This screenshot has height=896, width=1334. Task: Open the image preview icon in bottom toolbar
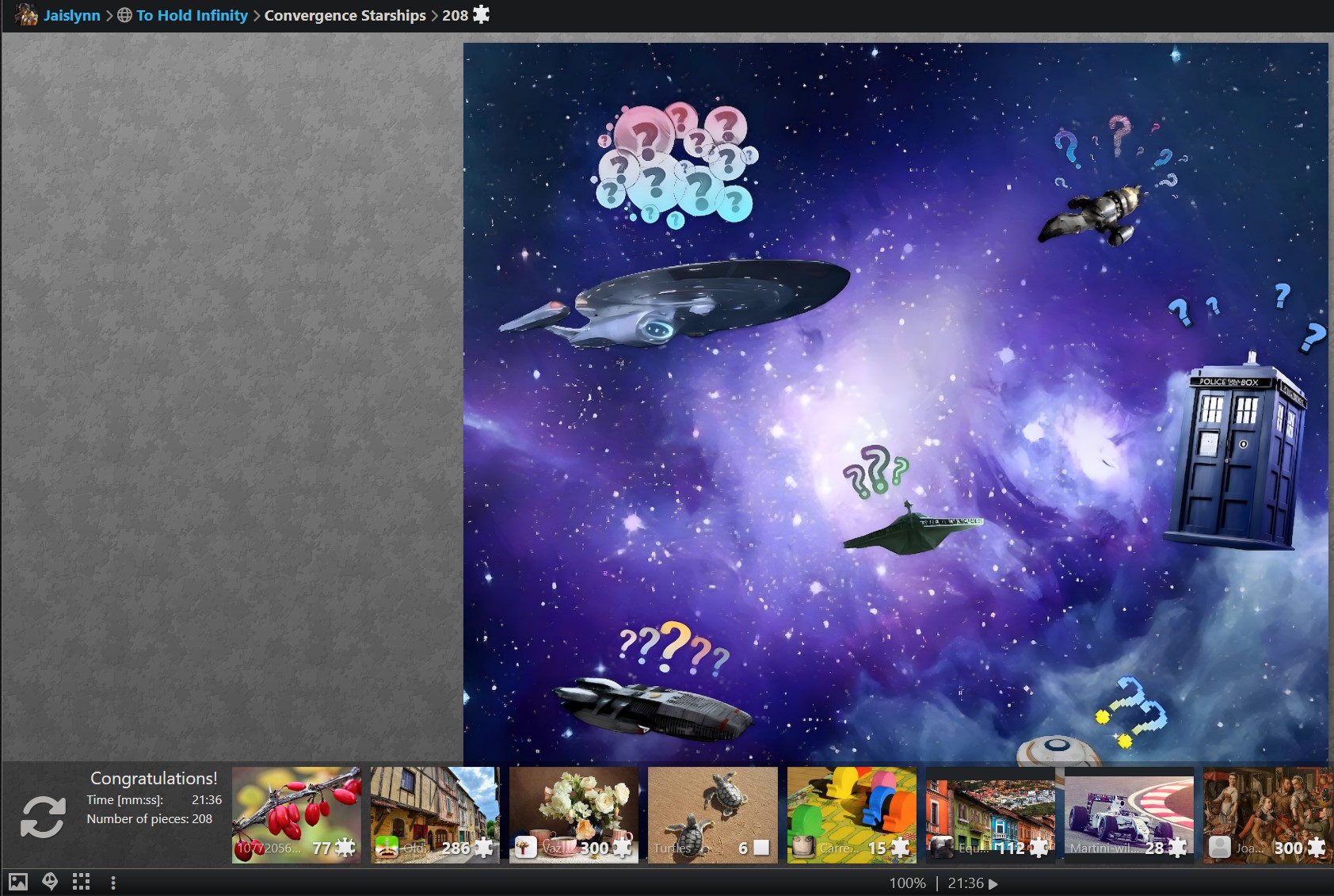[x=18, y=882]
